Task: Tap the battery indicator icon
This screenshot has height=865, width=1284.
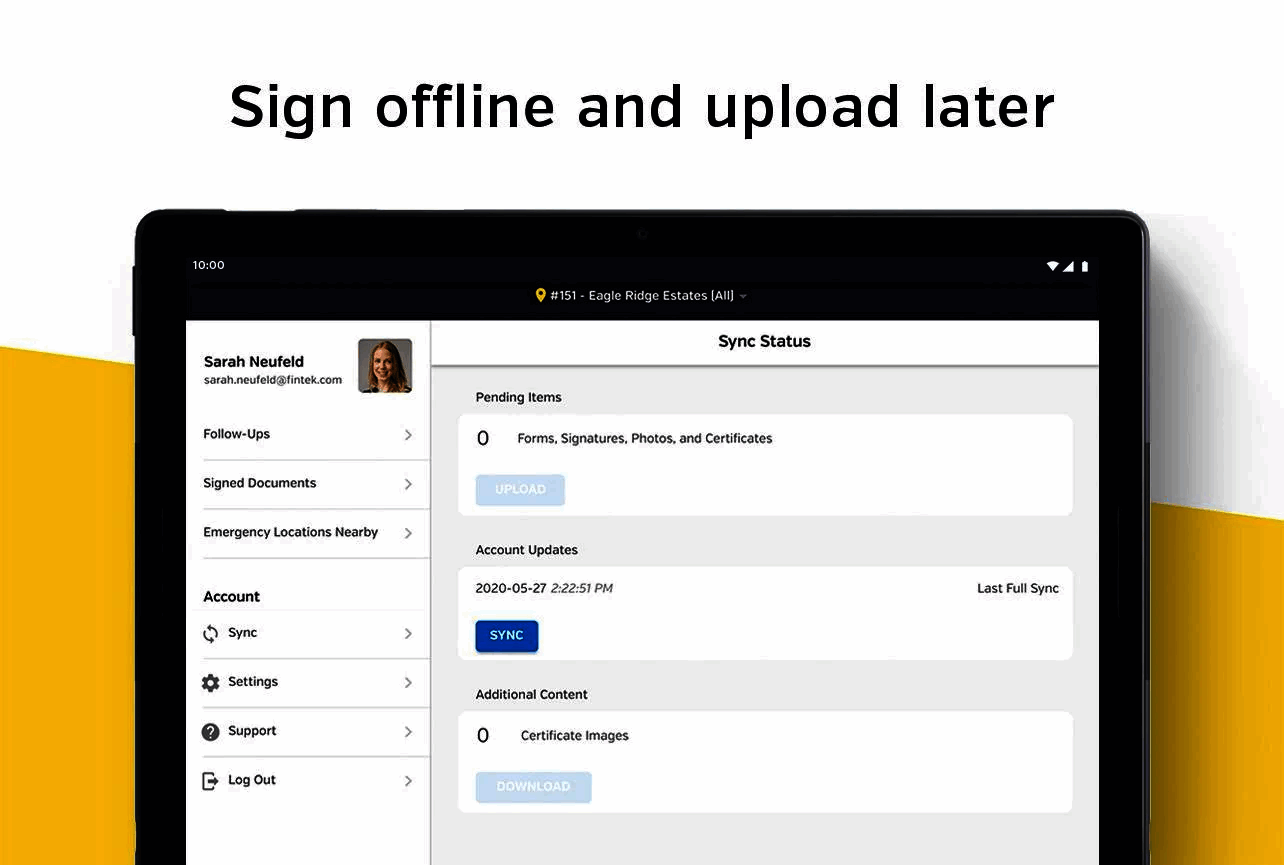Action: tap(1083, 265)
